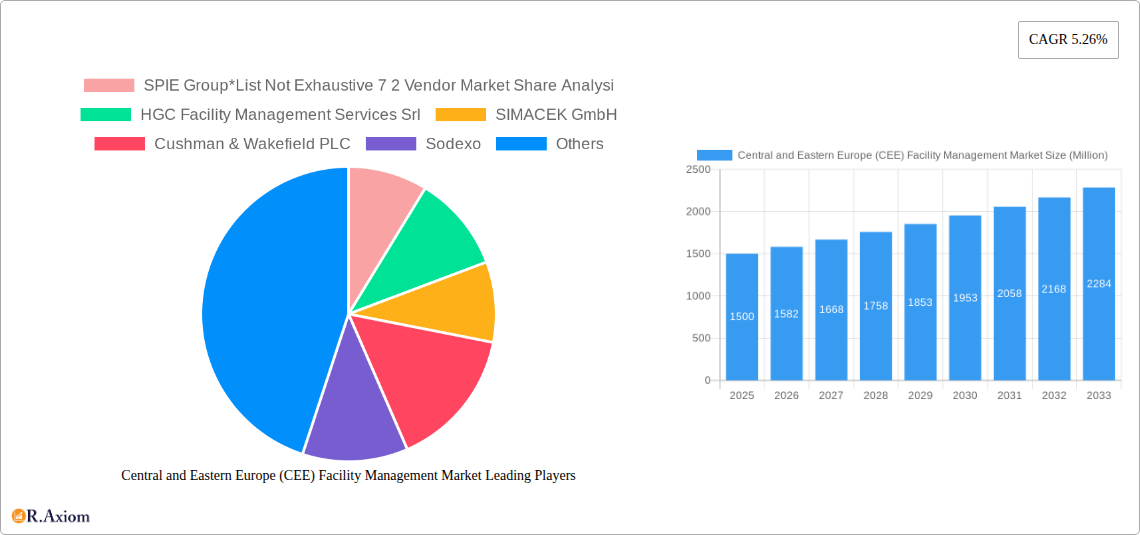
Task: Click the 2025 bar showing 1500
Action: (742, 317)
